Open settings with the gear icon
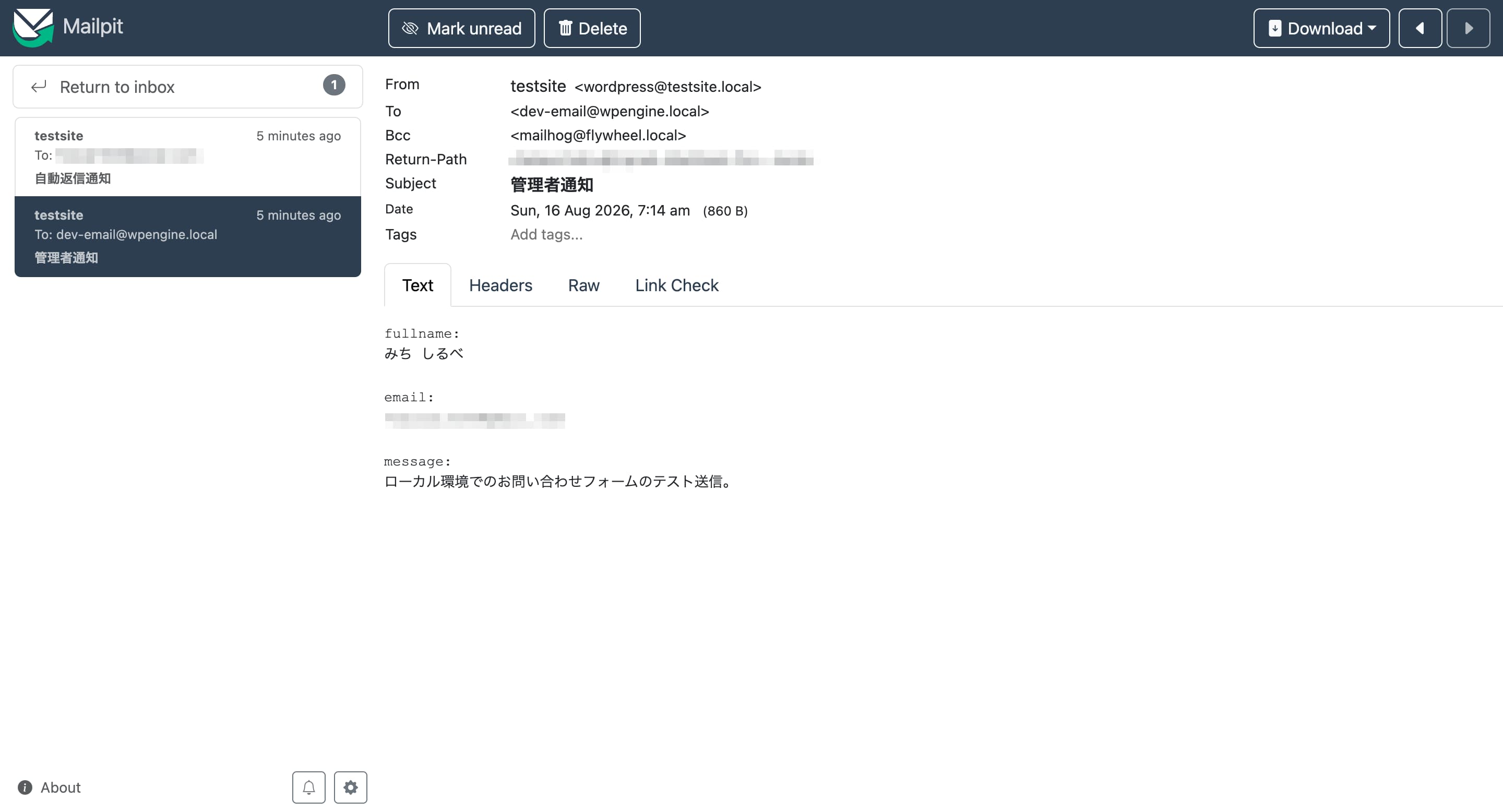Image resolution: width=1503 pixels, height=812 pixels. point(350,787)
